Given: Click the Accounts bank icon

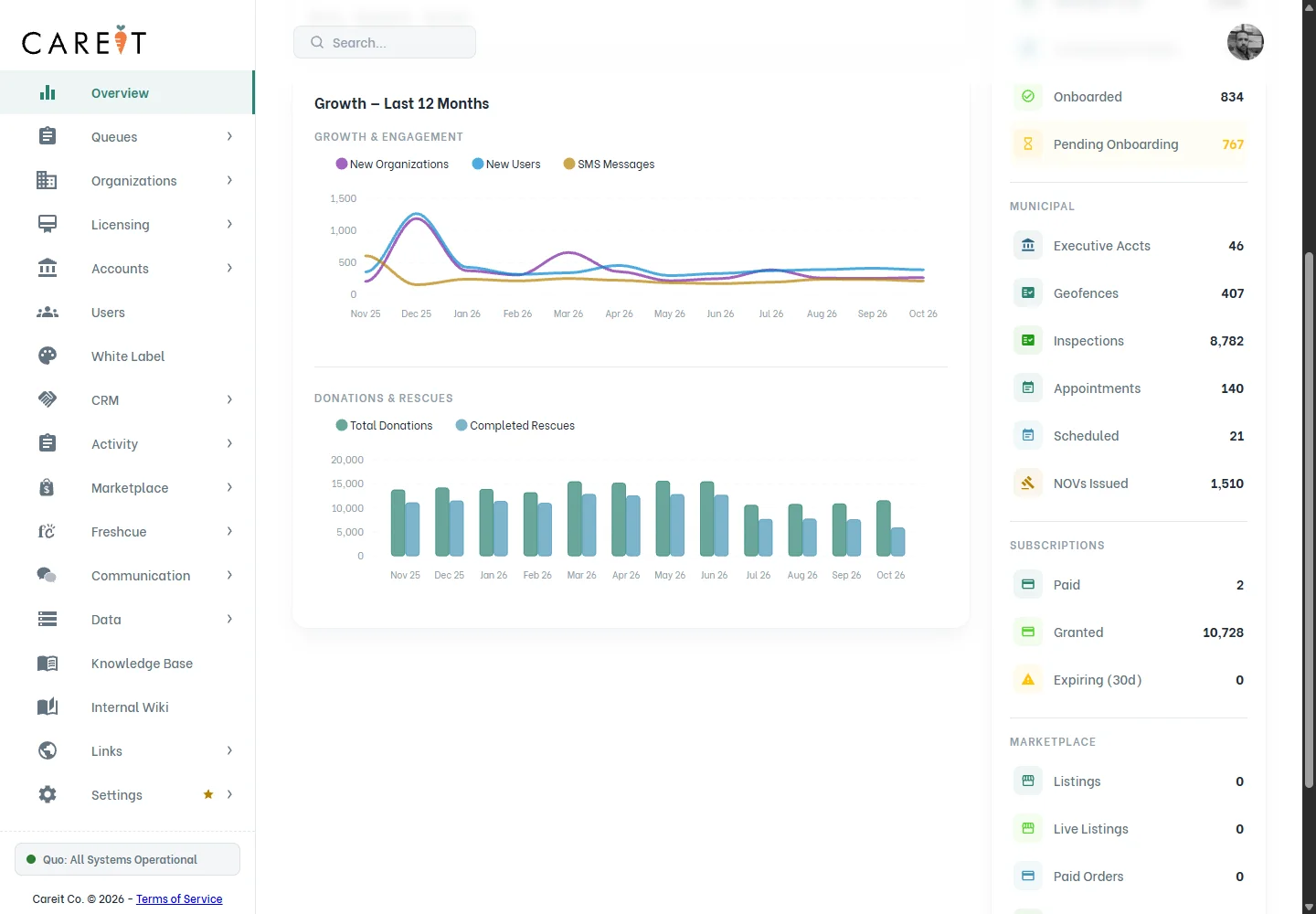Looking at the screenshot, I should point(48,268).
